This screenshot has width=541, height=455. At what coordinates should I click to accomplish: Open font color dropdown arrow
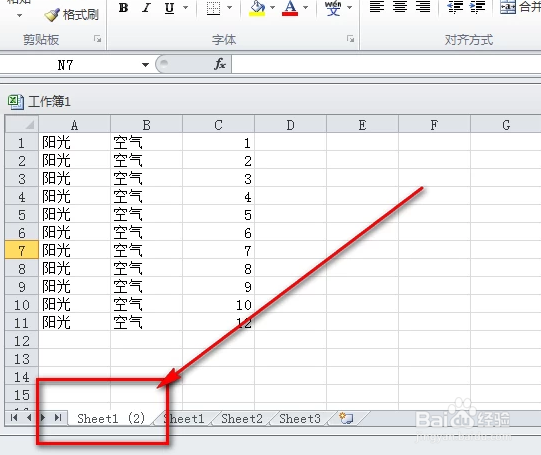[x=305, y=7]
